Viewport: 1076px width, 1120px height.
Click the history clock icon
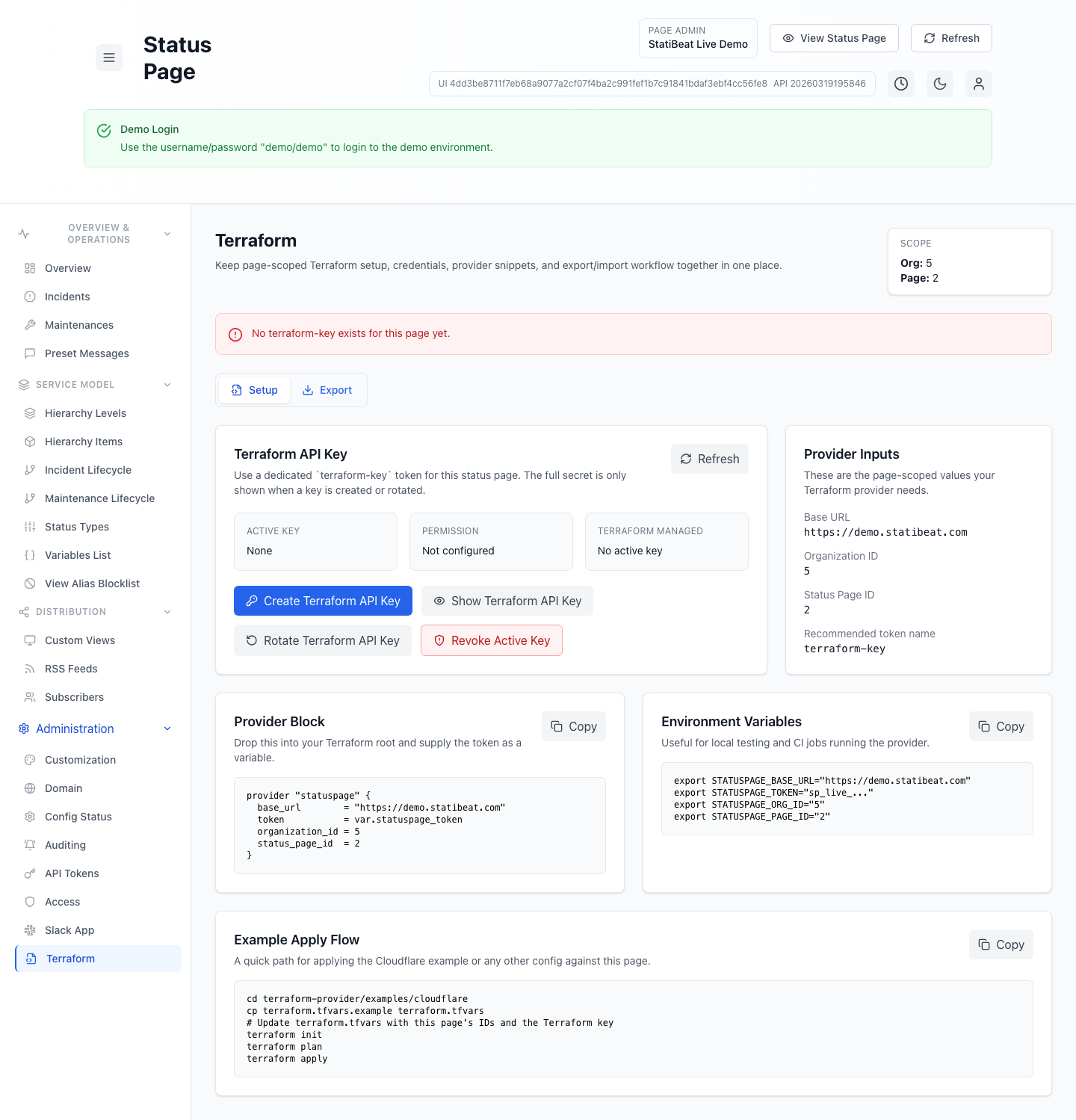(x=901, y=84)
